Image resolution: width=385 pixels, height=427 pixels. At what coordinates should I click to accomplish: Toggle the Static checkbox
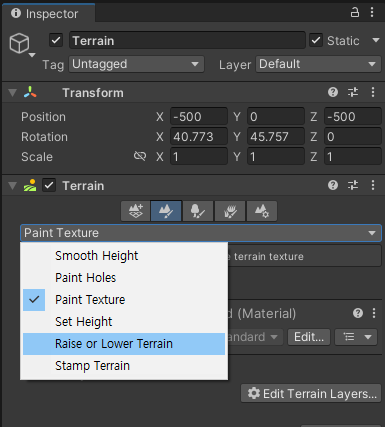click(x=316, y=40)
